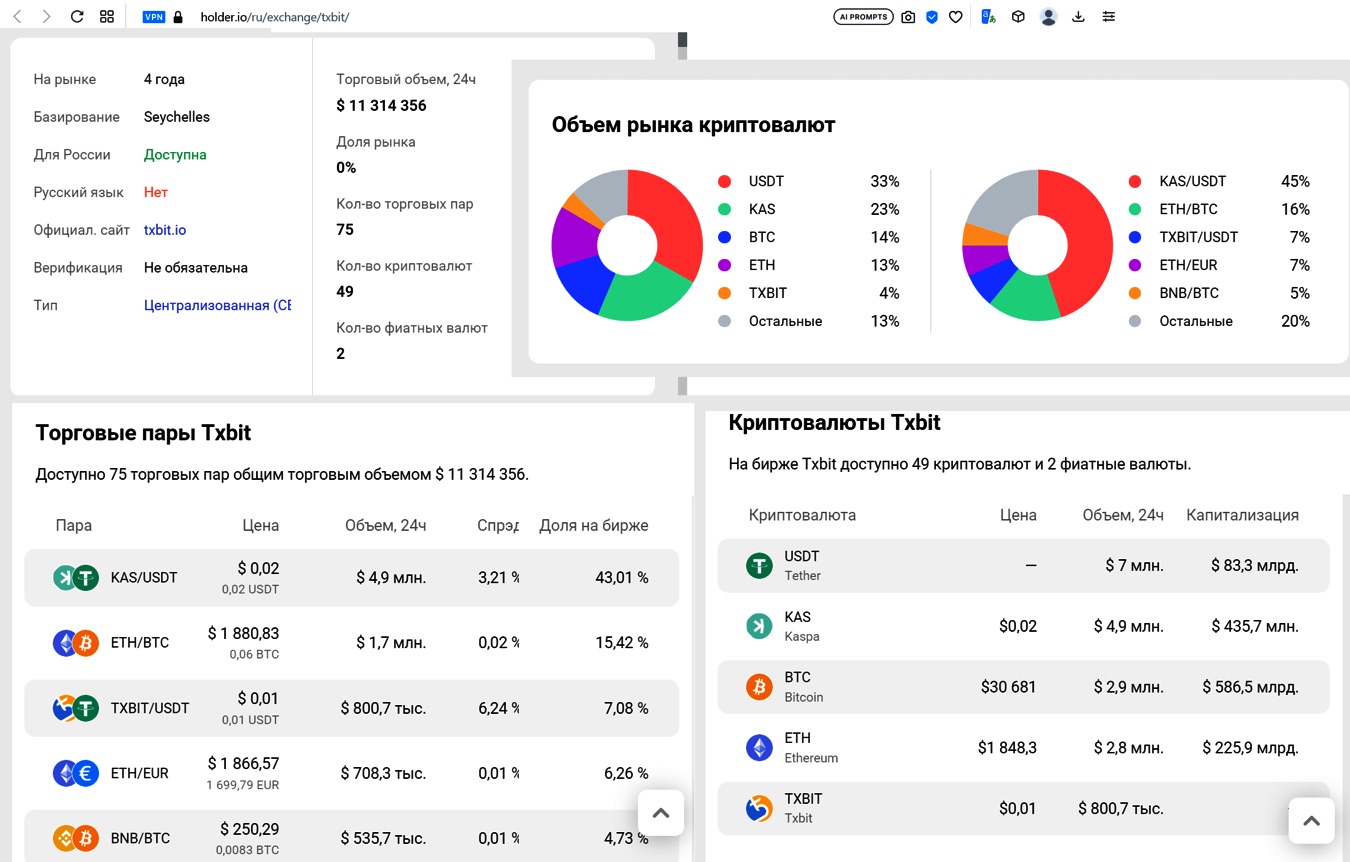The width and height of the screenshot is (1350, 862).
Task: Open the profile avatar icon
Action: click(x=1048, y=17)
